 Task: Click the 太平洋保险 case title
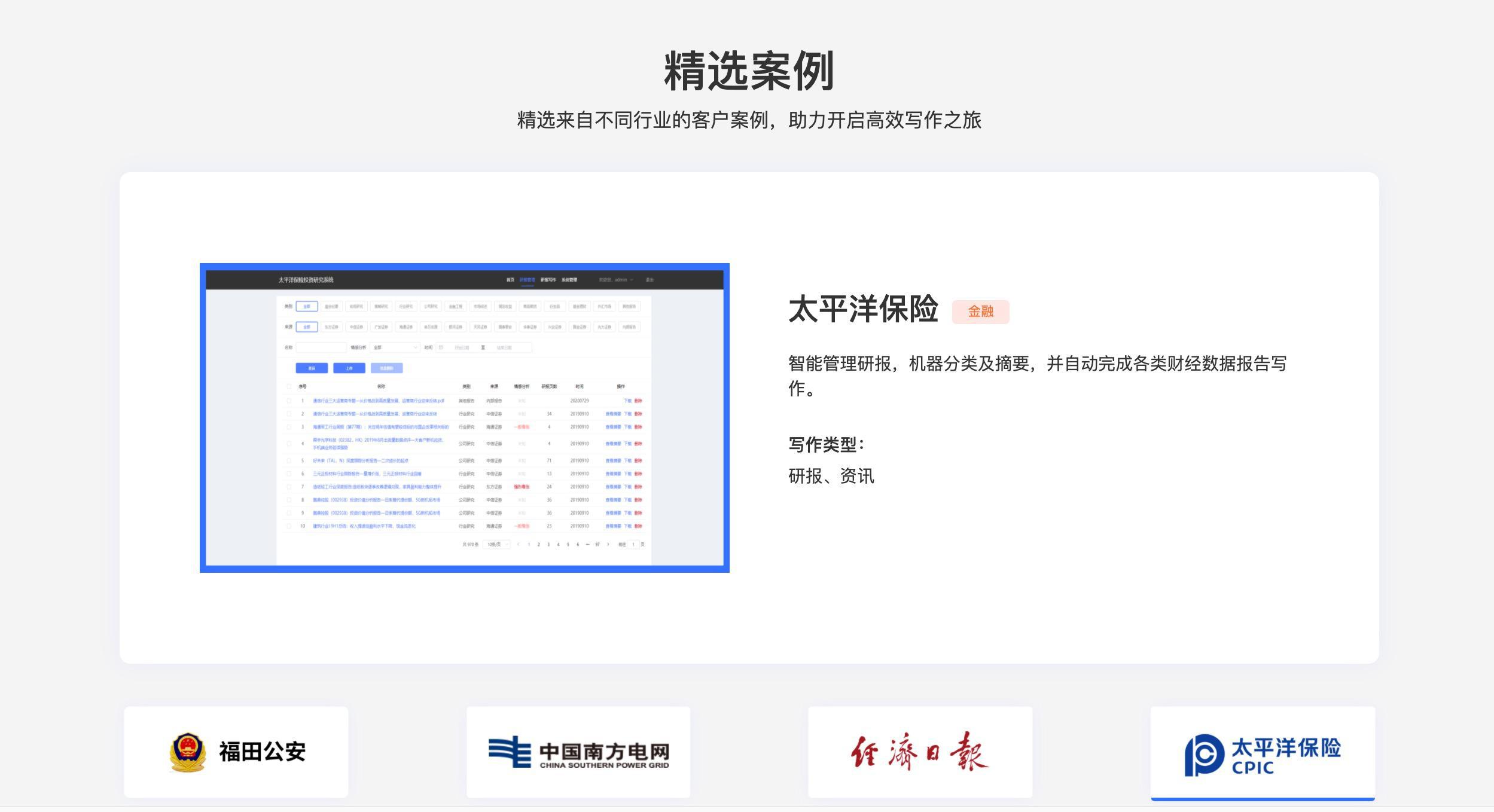[x=863, y=309]
